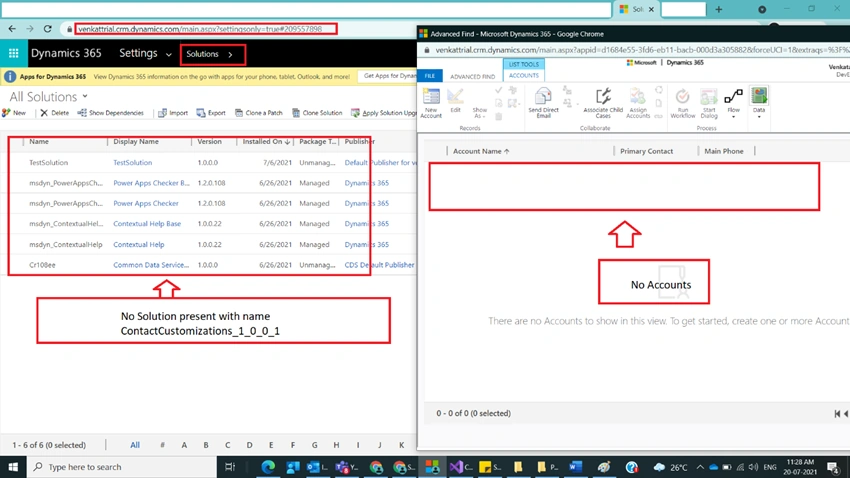Click the Get Apps for Dynamics button

click(389, 76)
